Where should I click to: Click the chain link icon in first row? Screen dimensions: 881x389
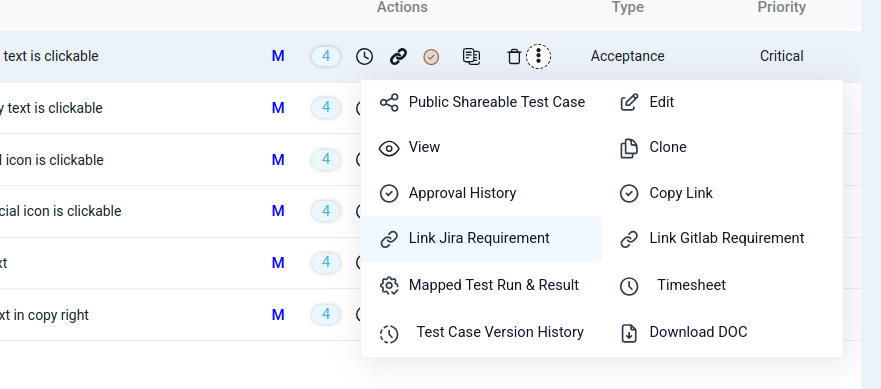click(x=398, y=56)
